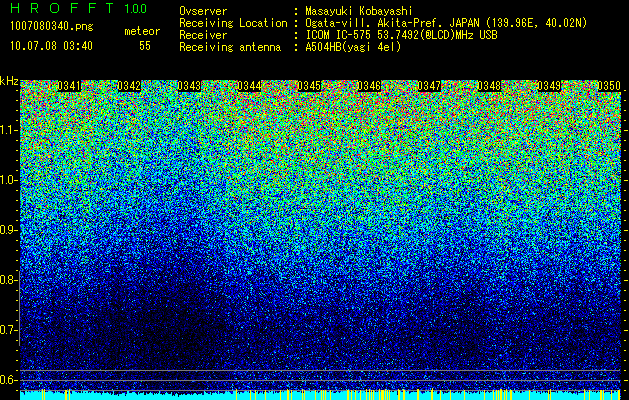The width and height of the screenshot is (629, 400).
Task: Click the 0348 time marker label
Action: click(x=489, y=86)
